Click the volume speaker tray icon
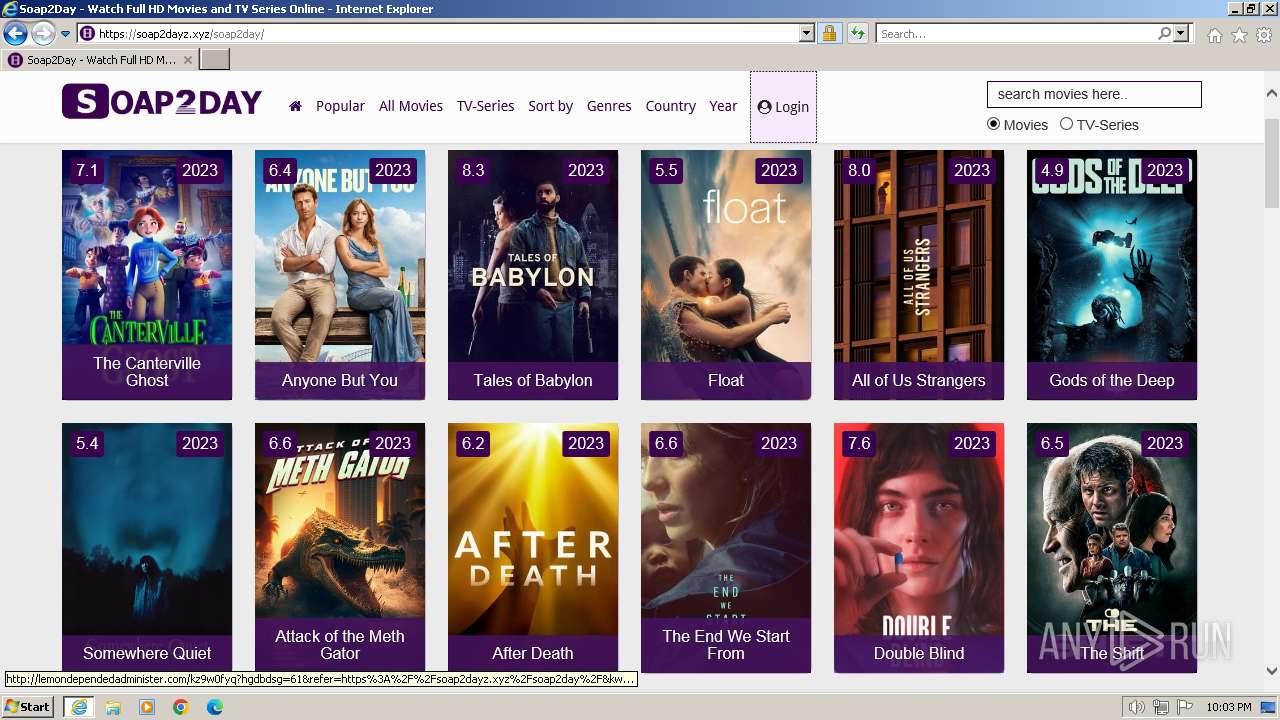The image size is (1280, 720). pos(1137,708)
